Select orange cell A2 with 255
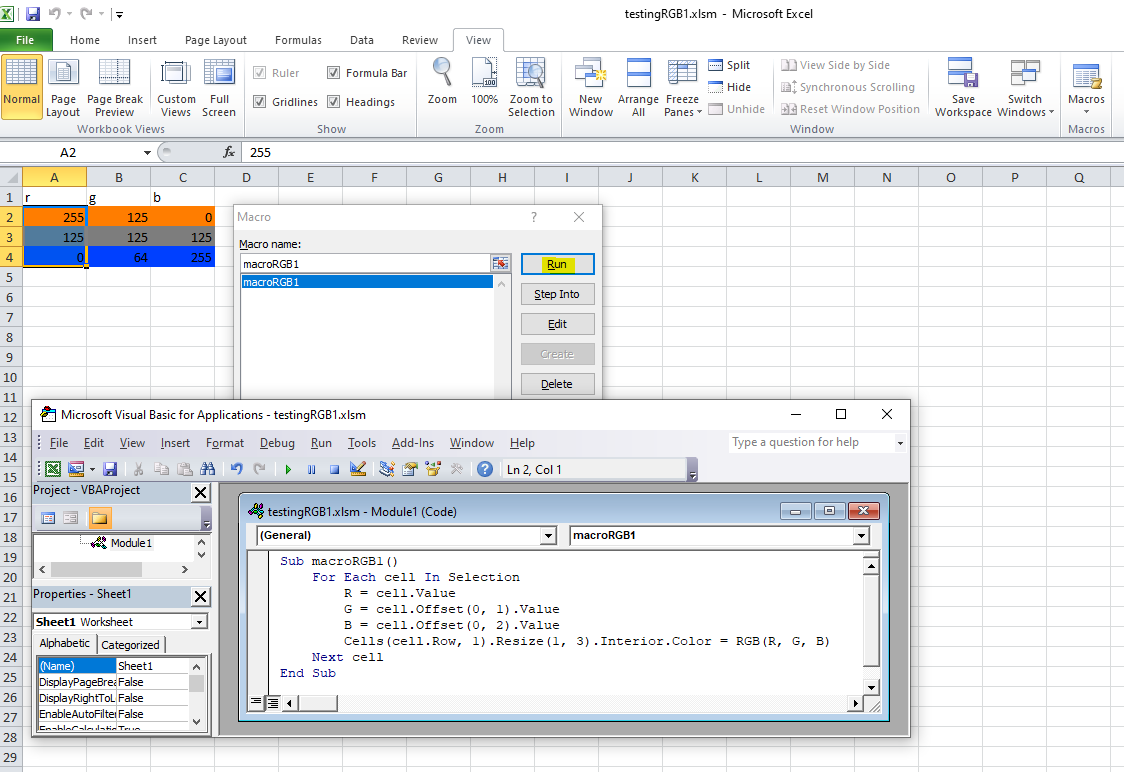The height and width of the screenshot is (772, 1124). (54, 217)
